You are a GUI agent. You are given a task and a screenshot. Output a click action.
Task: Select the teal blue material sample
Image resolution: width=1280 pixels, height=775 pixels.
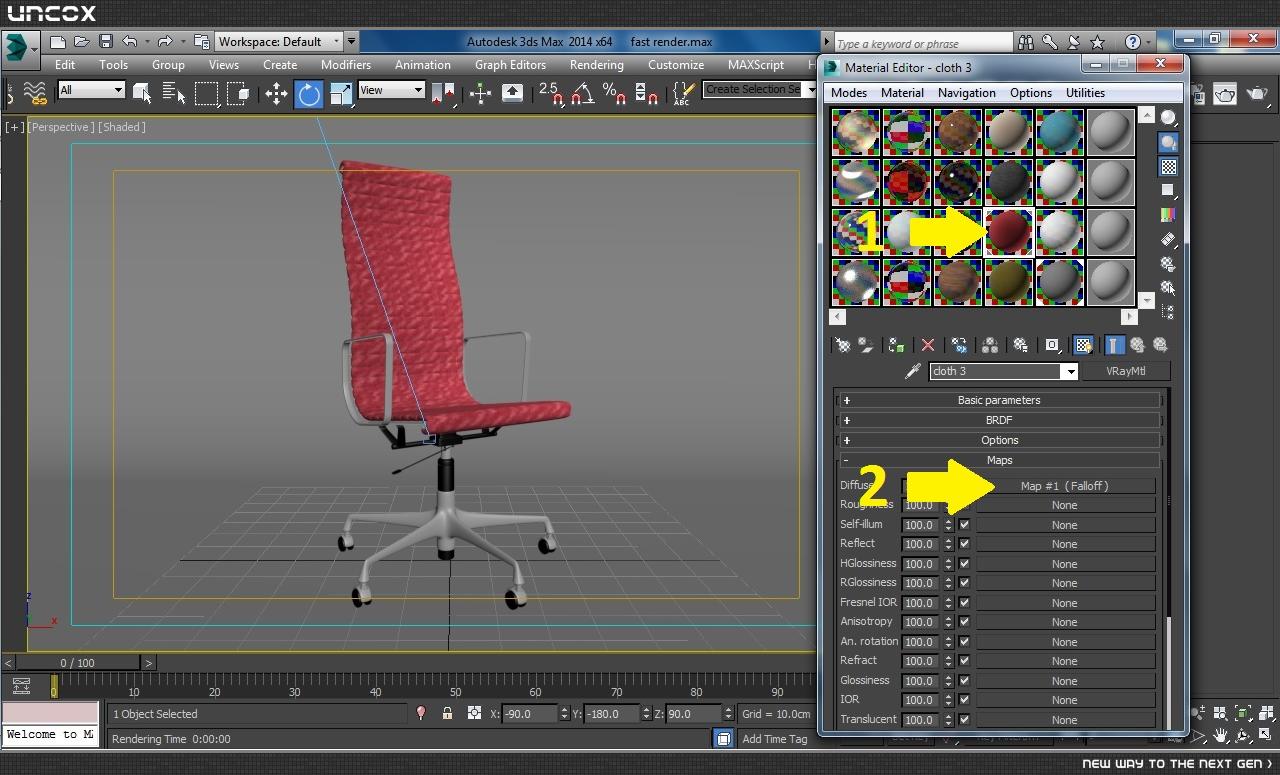tap(1059, 132)
